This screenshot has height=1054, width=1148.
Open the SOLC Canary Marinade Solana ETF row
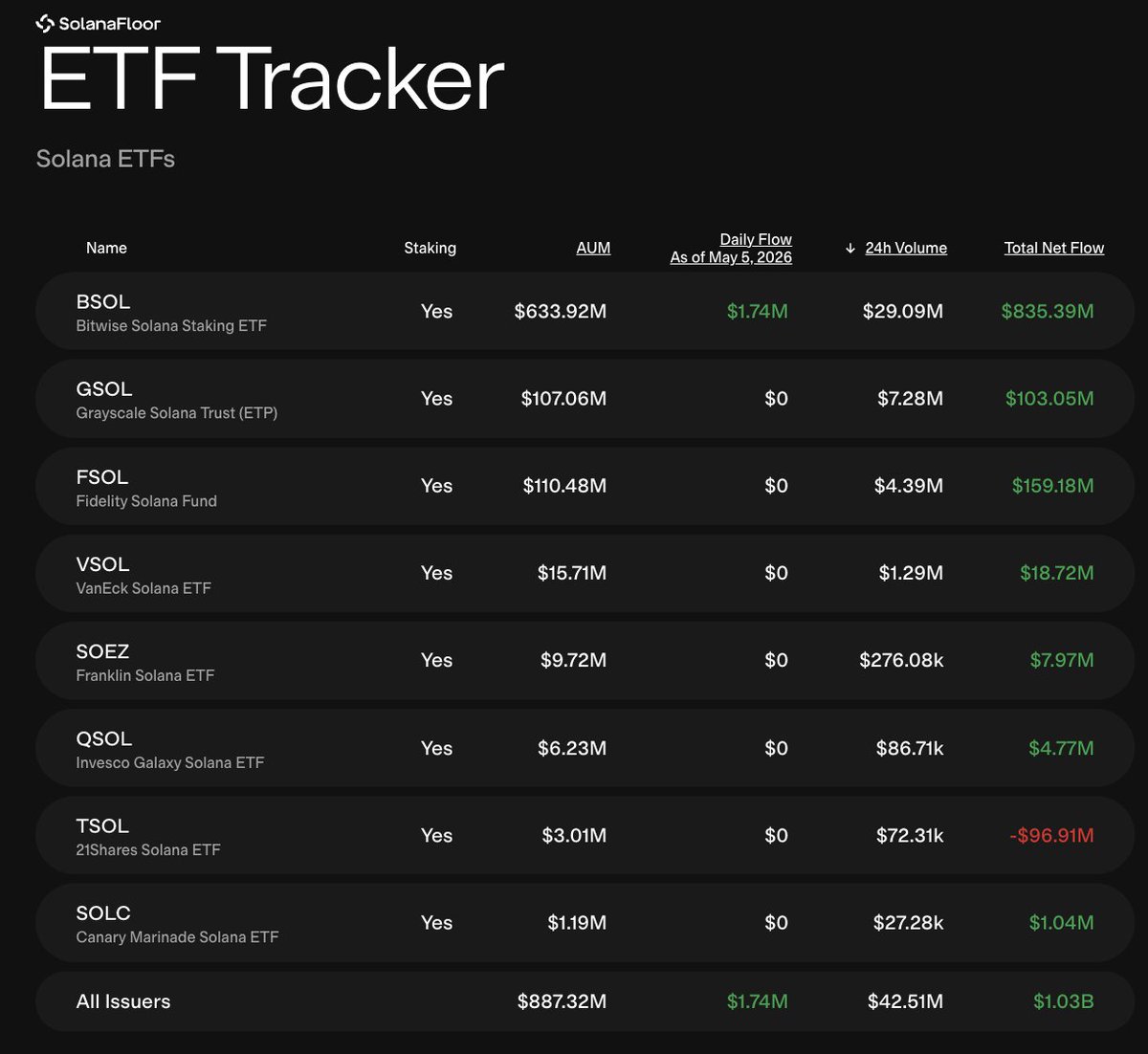click(585, 923)
